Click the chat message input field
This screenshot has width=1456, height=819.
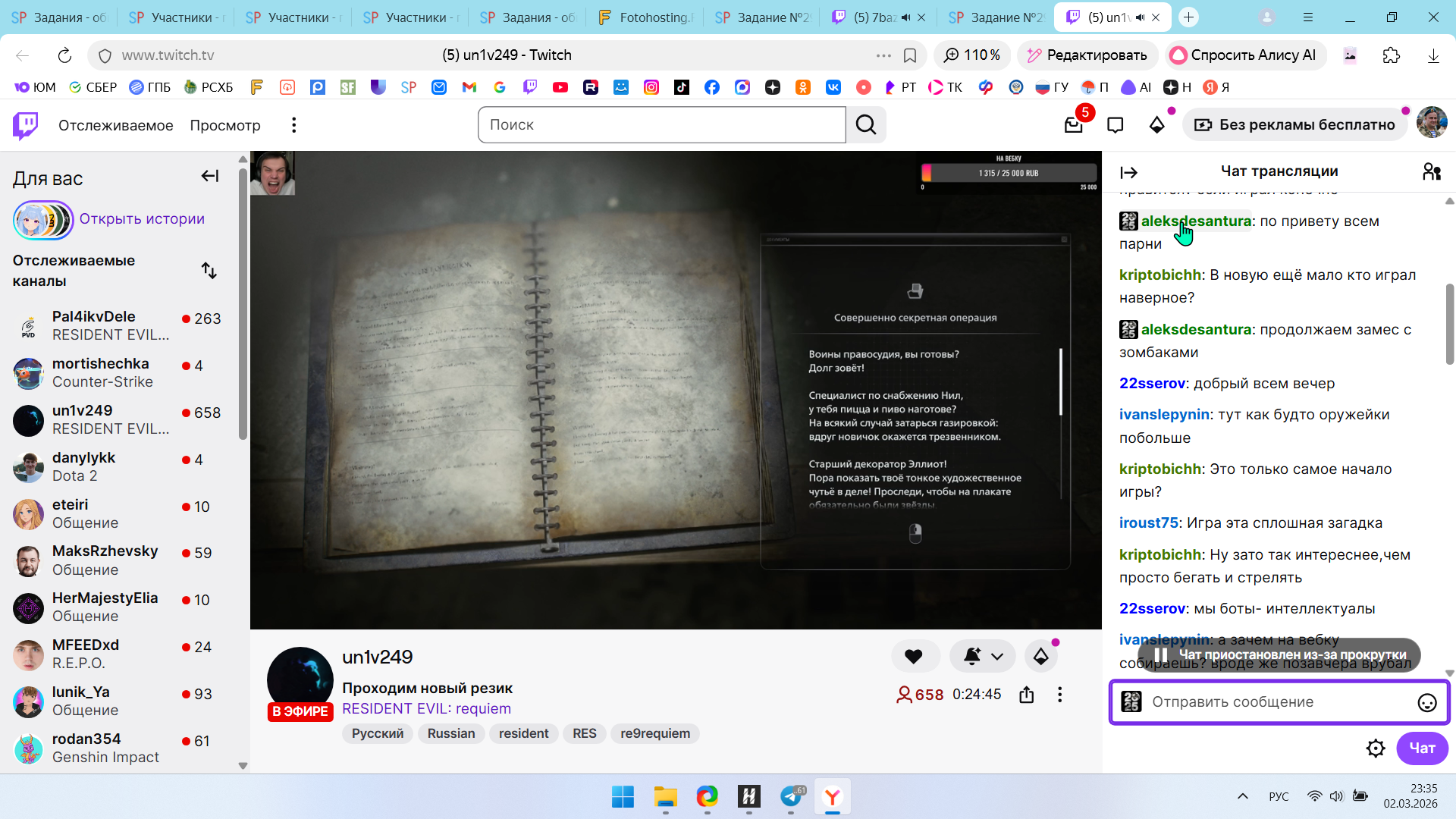[x=1274, y=702]
